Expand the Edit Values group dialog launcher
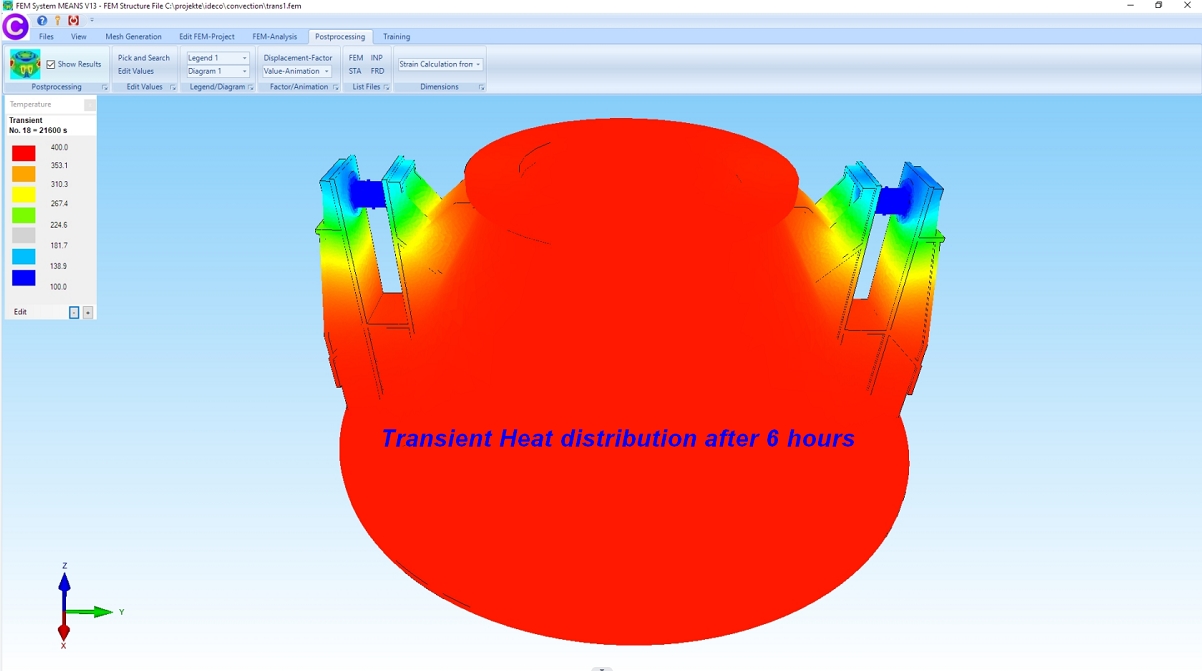The height and width of the screenshot is (671, 1202). point(172,88)
